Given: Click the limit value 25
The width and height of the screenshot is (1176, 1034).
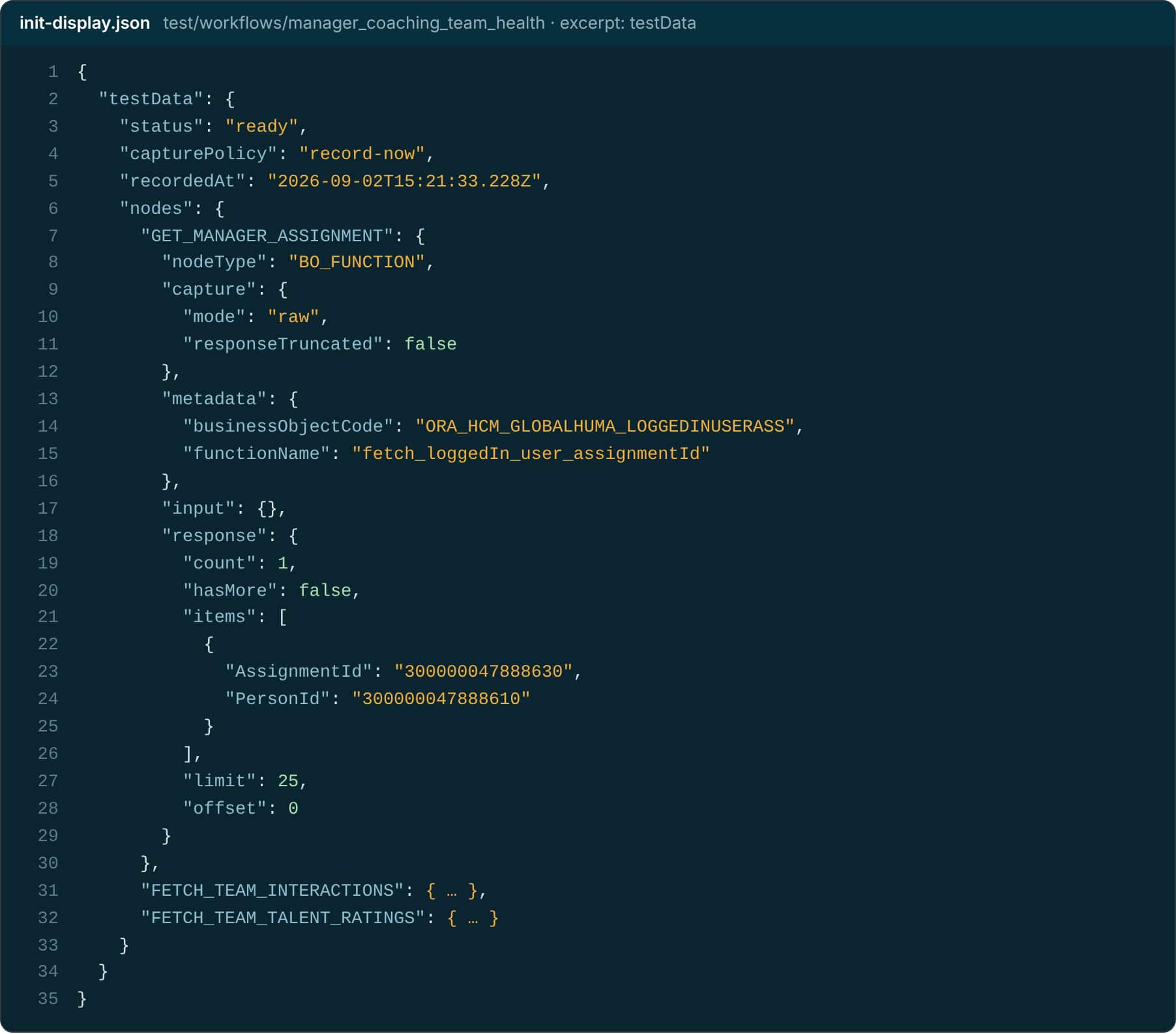Looking at the screenshot, I should [288, 781].
